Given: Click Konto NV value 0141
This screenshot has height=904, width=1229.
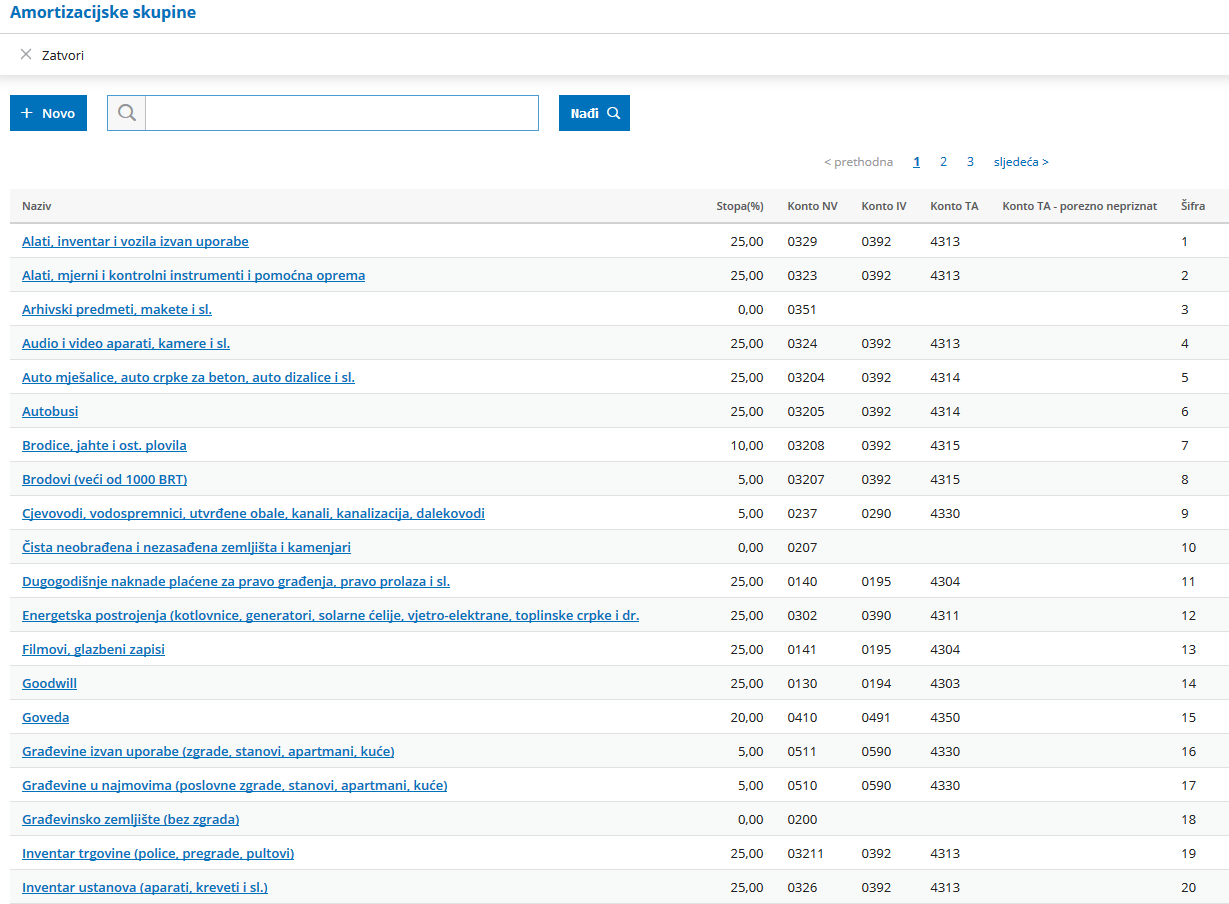Looking at the screenshot, I should click(802, 649).
